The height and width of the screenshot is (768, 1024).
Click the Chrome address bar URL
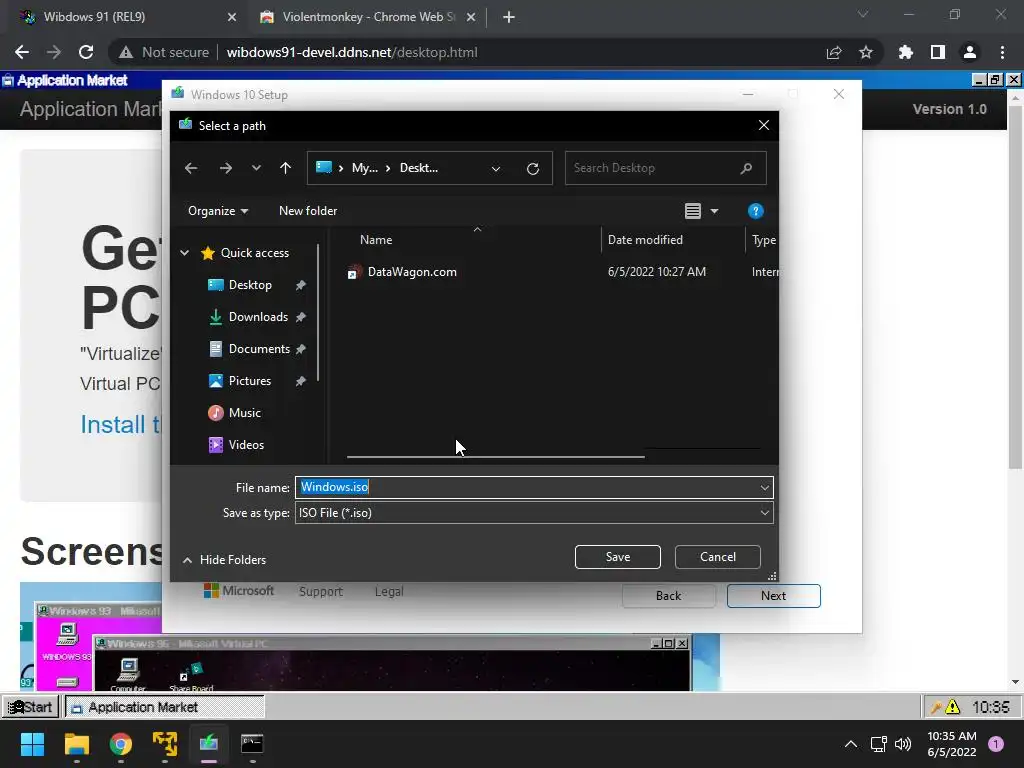point(352,52)
